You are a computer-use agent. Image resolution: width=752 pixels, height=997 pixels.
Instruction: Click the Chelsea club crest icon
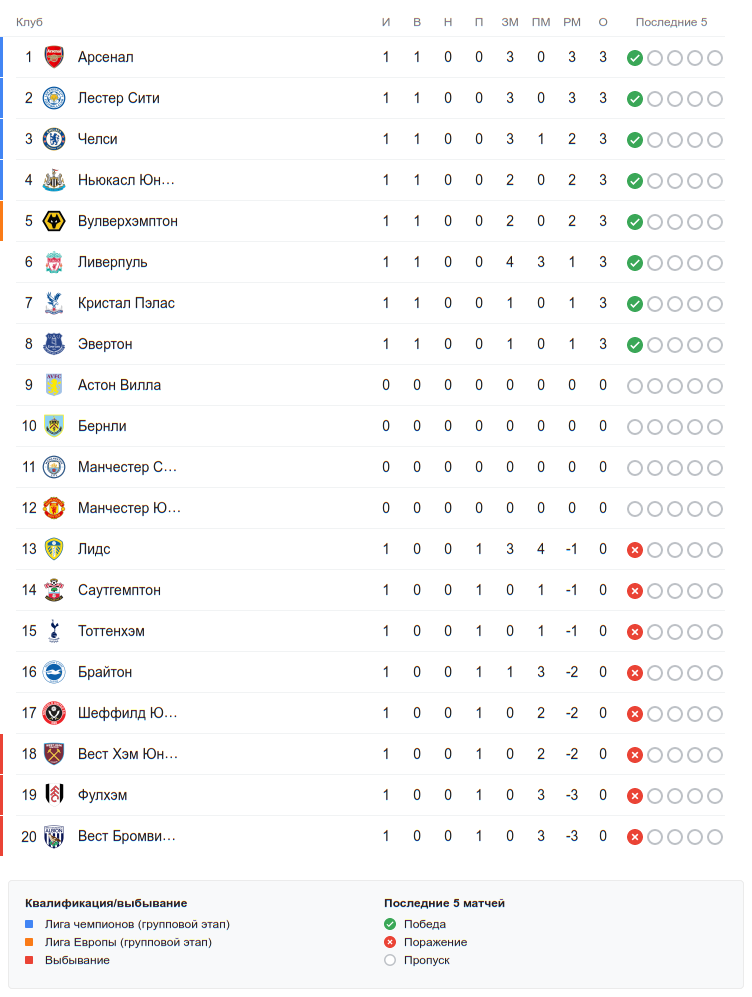pos(54,139)
